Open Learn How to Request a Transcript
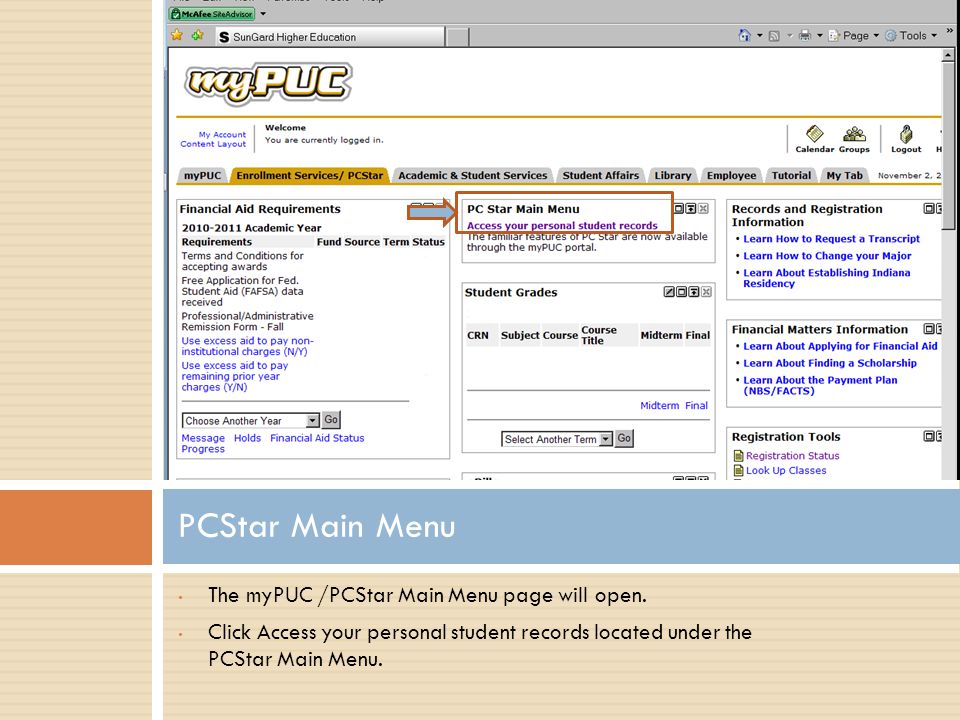Screen dimensions: 960x720 tap(831, 239)
